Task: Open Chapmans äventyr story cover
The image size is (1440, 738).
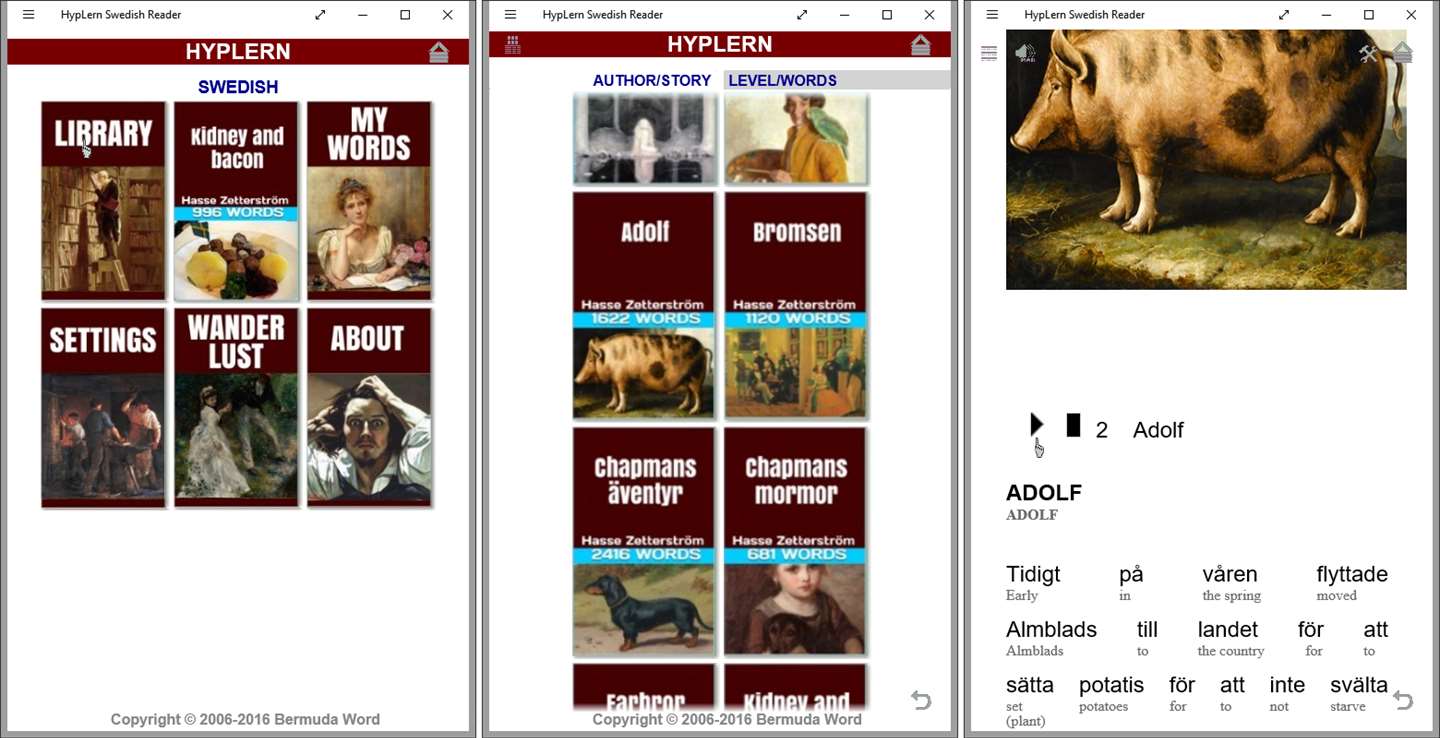Action: pos(644,541)
